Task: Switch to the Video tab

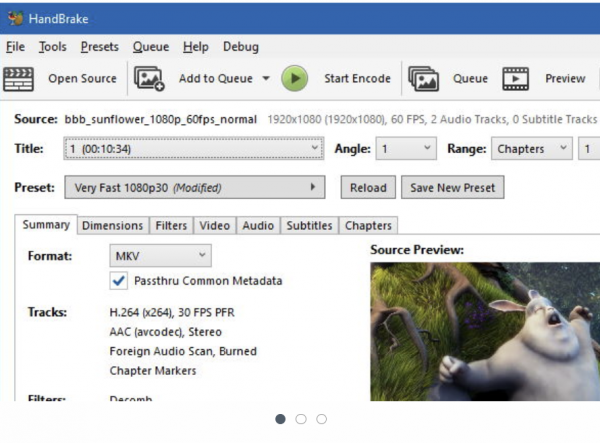Action: (215, 225)
